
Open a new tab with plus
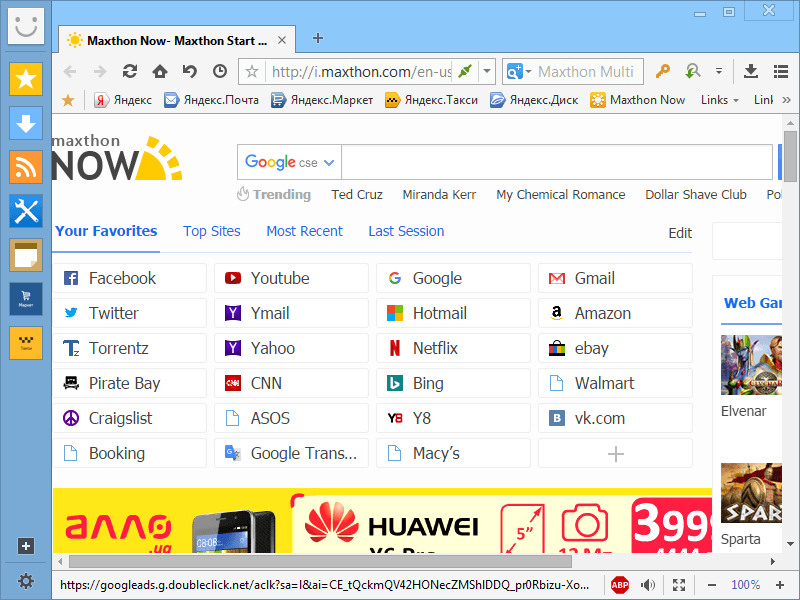click(x=317, y=38)
